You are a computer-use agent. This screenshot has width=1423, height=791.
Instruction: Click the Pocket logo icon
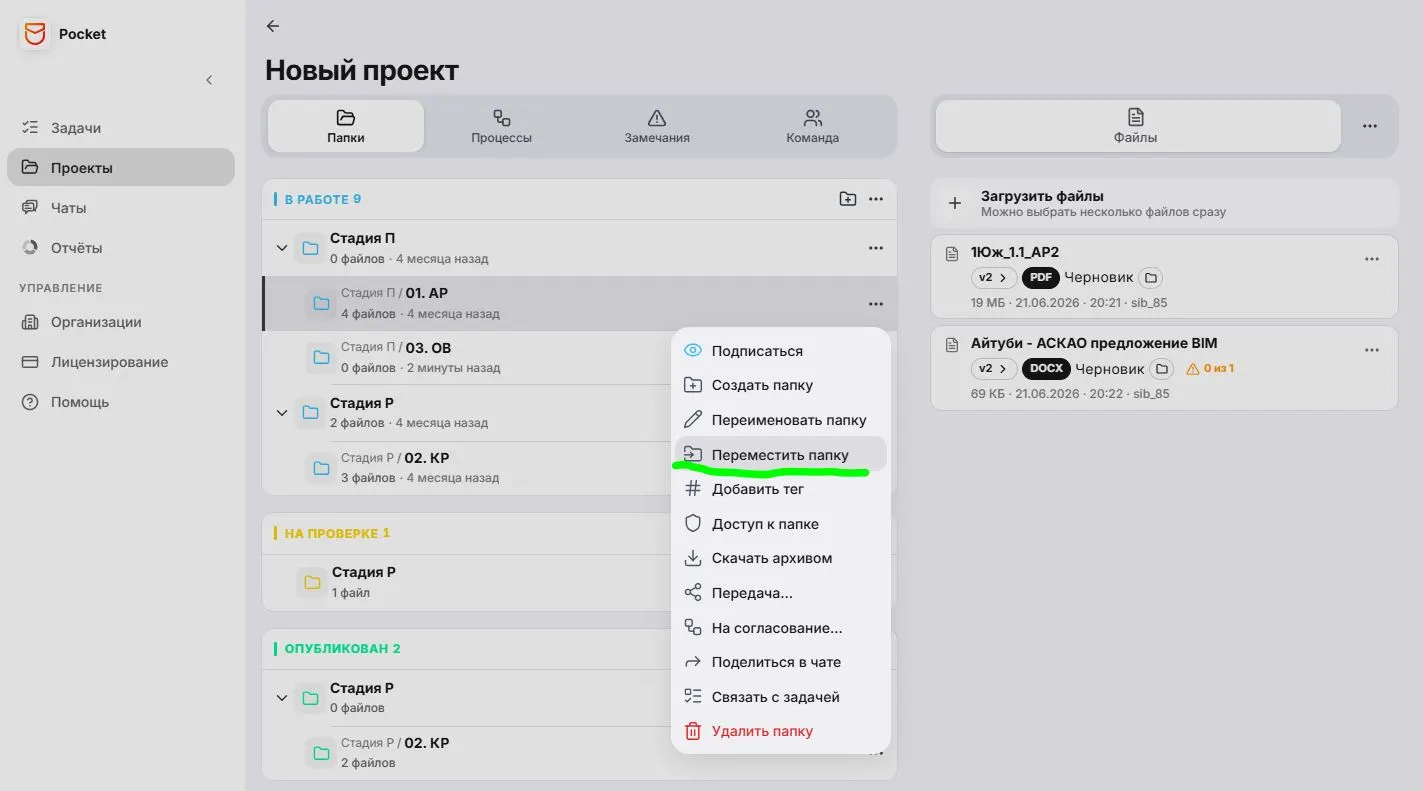(x=35, y=34)
